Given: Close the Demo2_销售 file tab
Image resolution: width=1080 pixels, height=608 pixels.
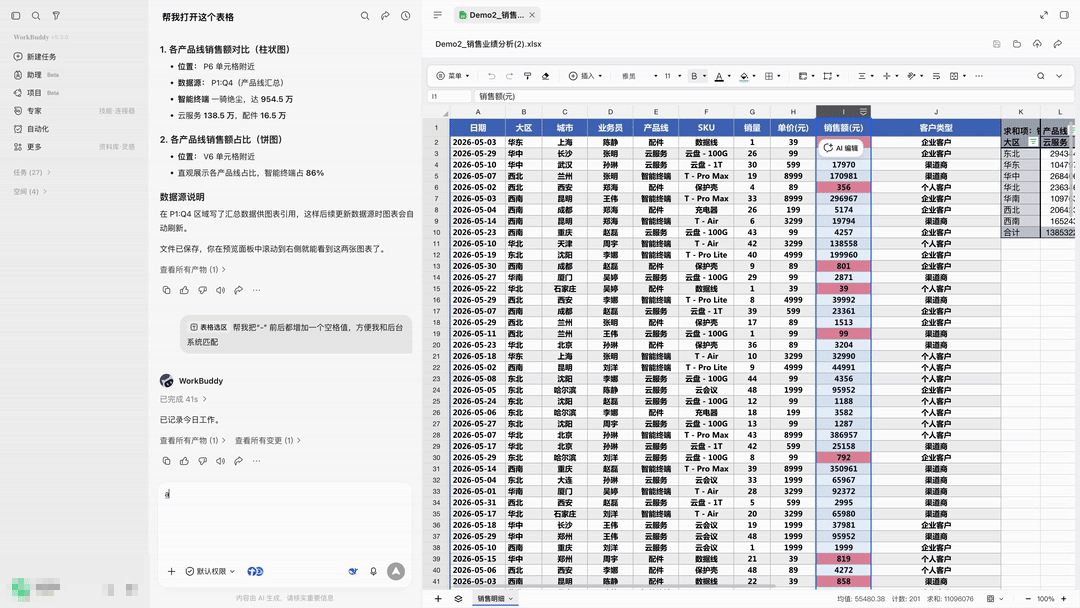Looking at the screenshot, I should pyautogui.click(x=532, y=14).
